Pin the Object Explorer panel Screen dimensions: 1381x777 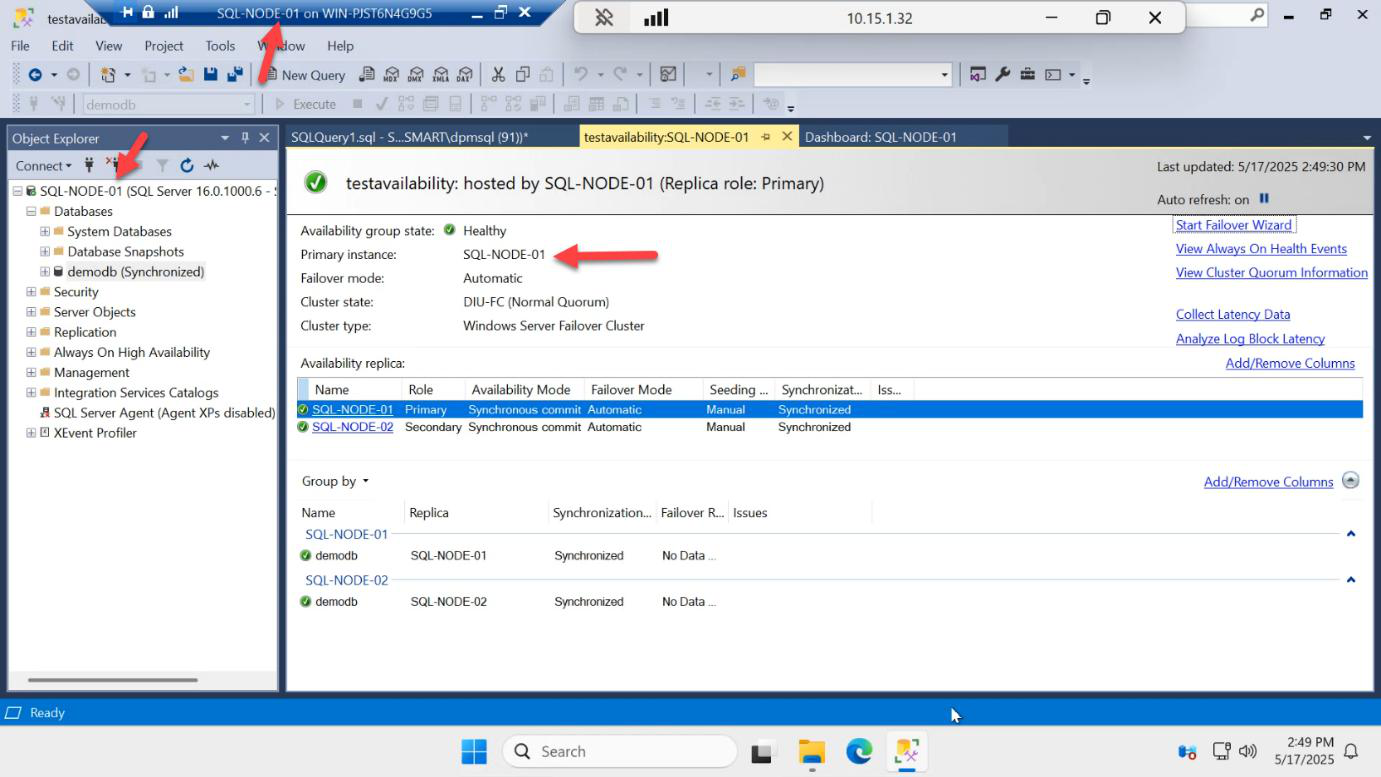245,138
